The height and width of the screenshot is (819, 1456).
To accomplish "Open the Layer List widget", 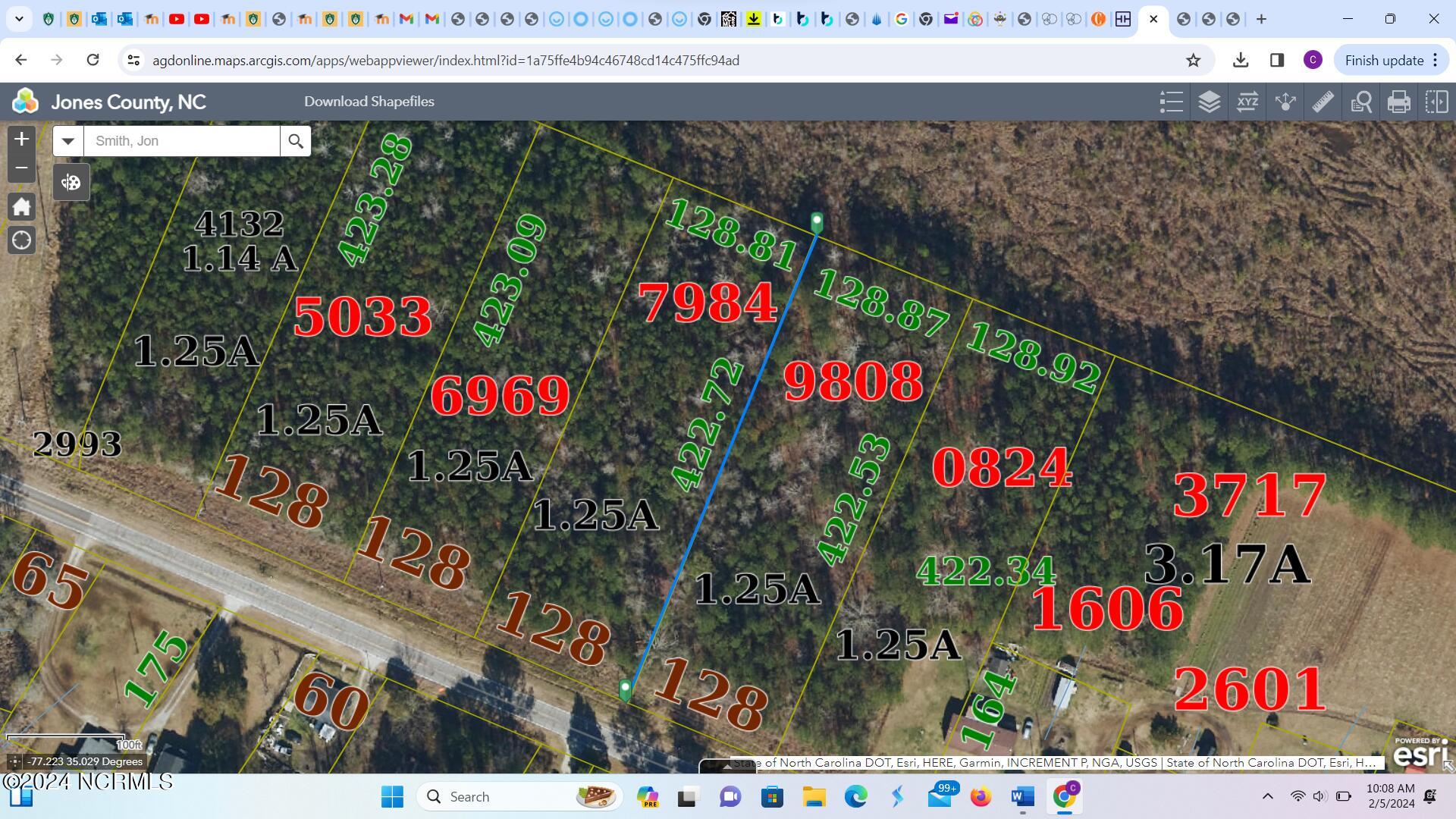I will [1209, 102].
